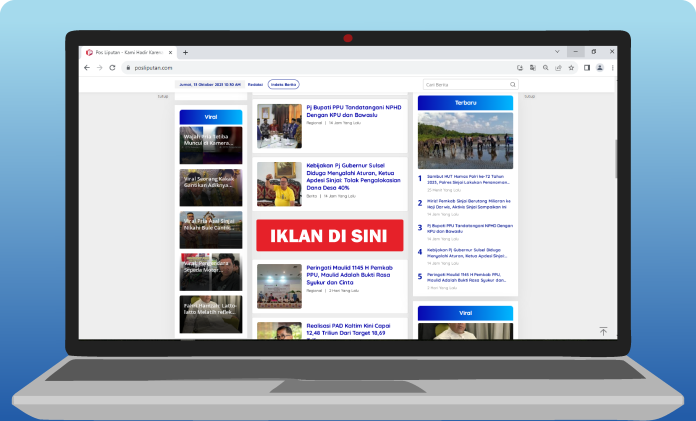Click the translate page icon

(x=533, y=68)
